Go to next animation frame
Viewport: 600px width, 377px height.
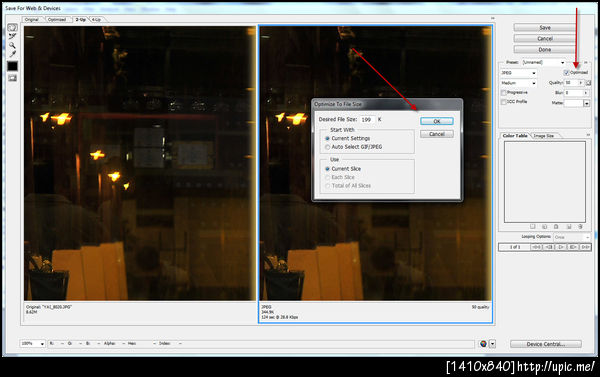[x=573, y=247]
